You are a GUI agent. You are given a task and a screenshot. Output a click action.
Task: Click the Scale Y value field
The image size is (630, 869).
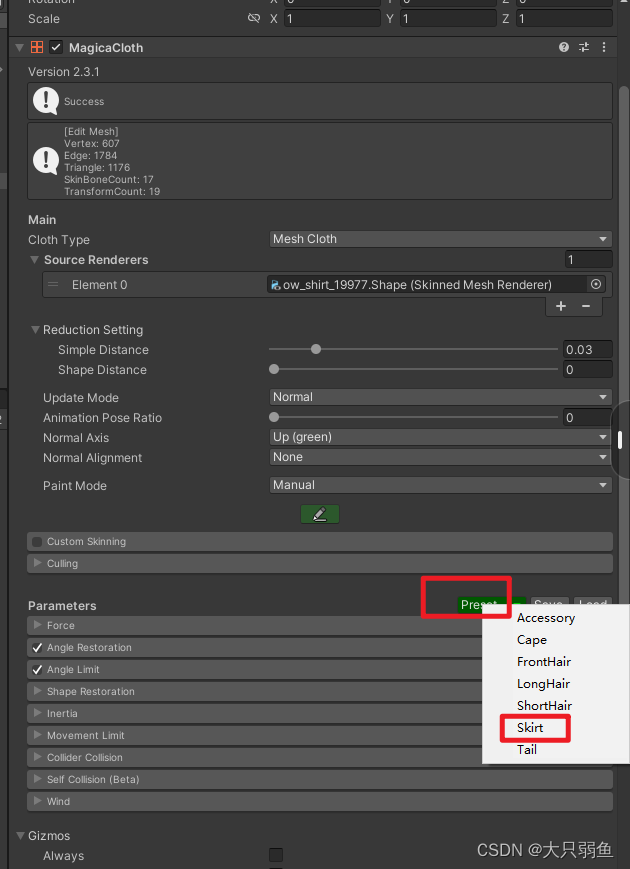point(448,18)
